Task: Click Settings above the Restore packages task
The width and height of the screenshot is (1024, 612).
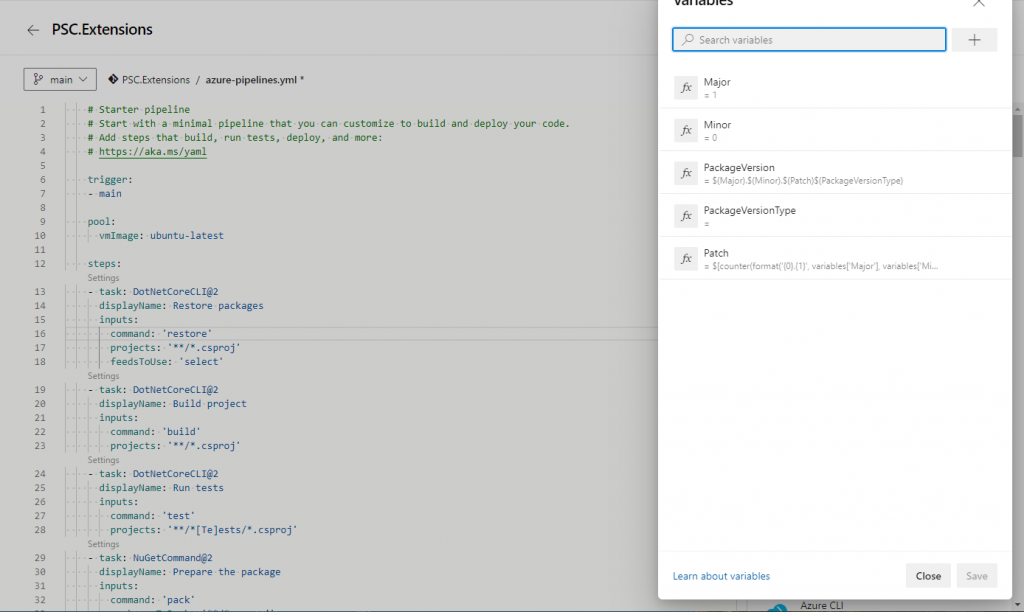Action: 103,278
